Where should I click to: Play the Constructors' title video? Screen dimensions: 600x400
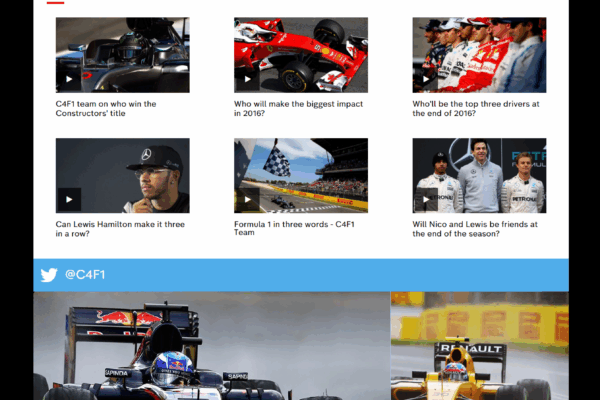click(69, 79)
